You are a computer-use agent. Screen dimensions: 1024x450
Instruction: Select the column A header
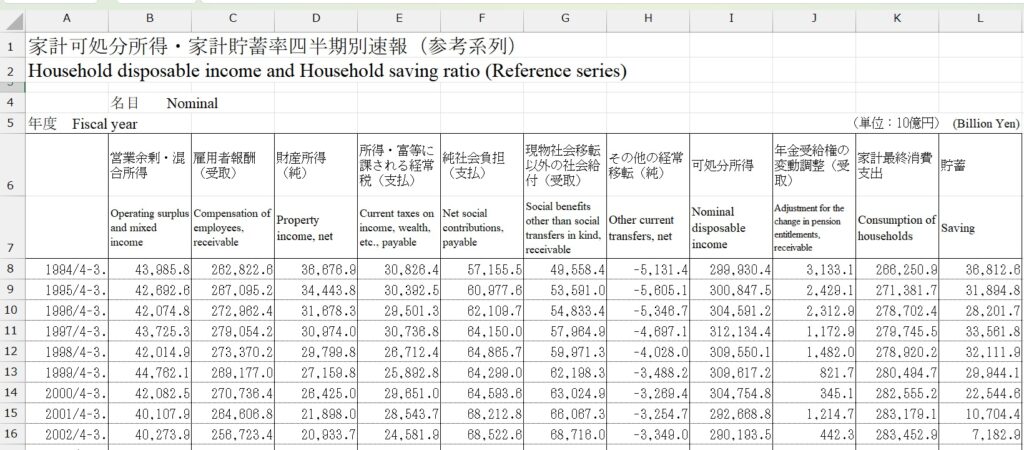tap(66, 19)
